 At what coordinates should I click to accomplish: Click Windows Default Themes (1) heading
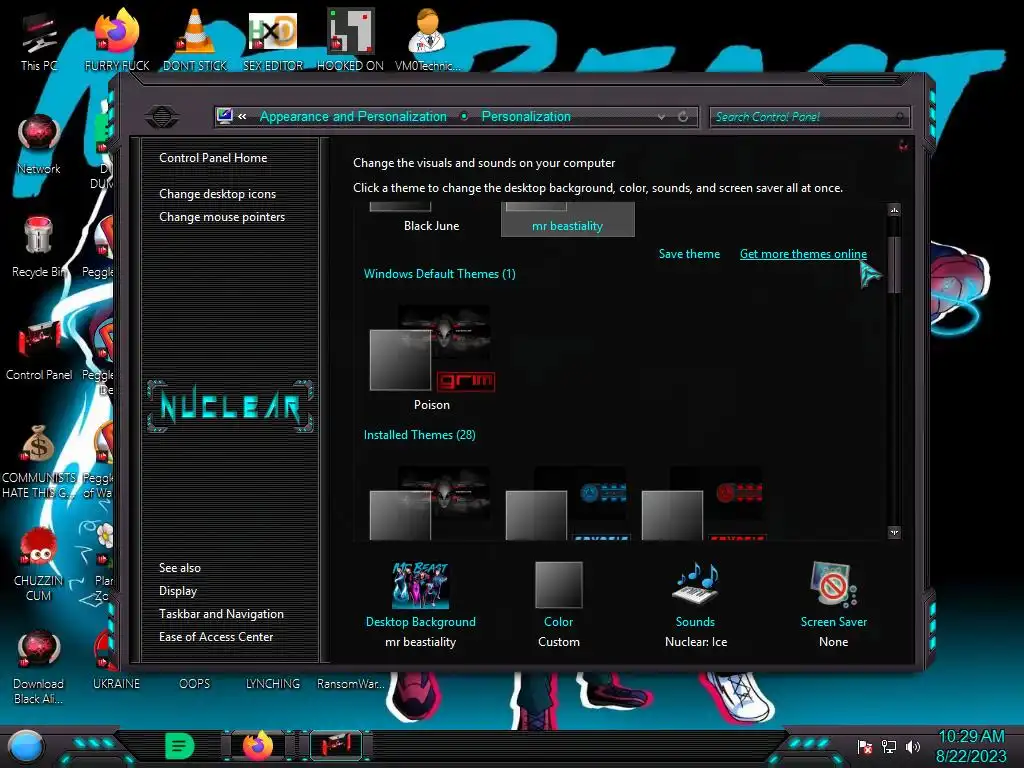[440, 274]
